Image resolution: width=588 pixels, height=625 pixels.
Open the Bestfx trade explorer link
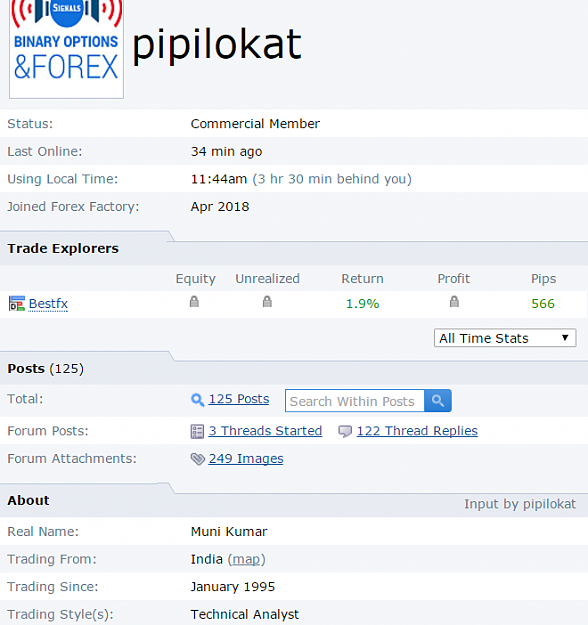48,304
